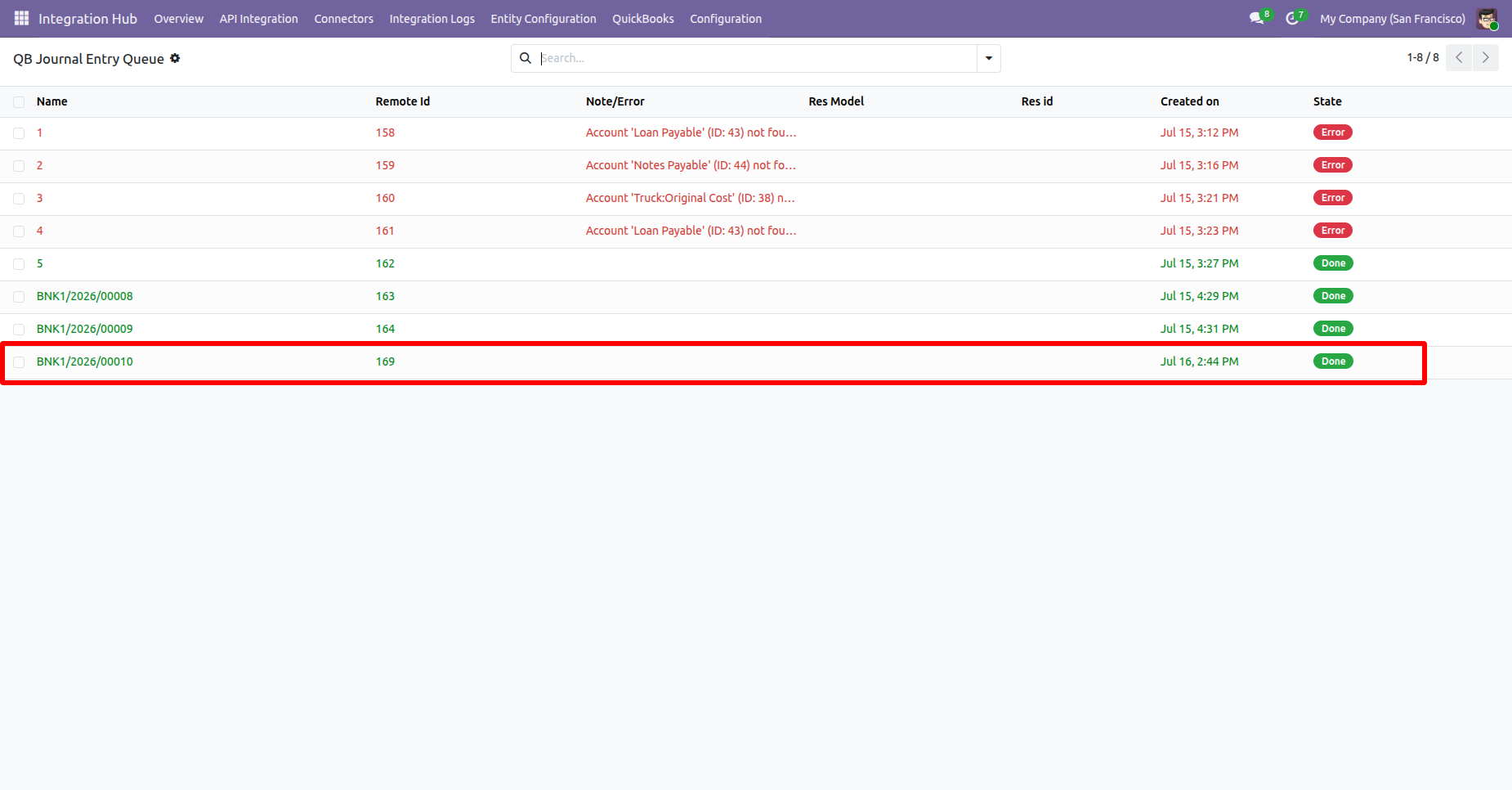Open the API Integration menu
Viewport: 1512px width, 790px height.
tap(258, 19)
